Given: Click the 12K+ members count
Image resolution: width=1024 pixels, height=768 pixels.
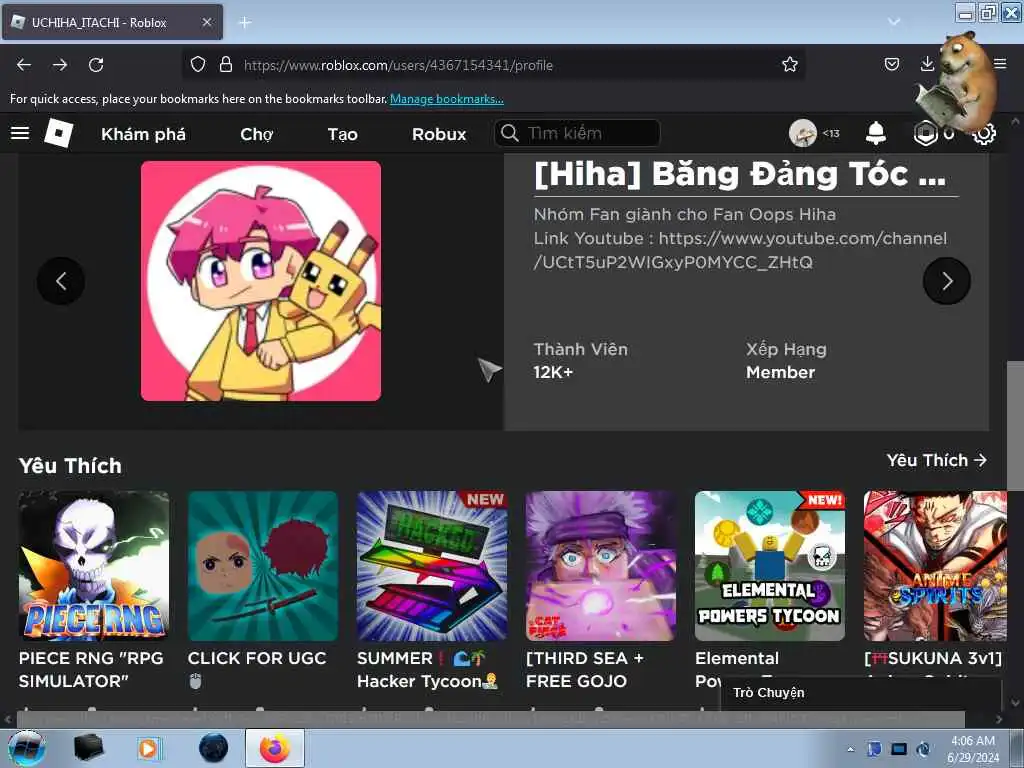Looking at the screenshot, I should point(553,372).
